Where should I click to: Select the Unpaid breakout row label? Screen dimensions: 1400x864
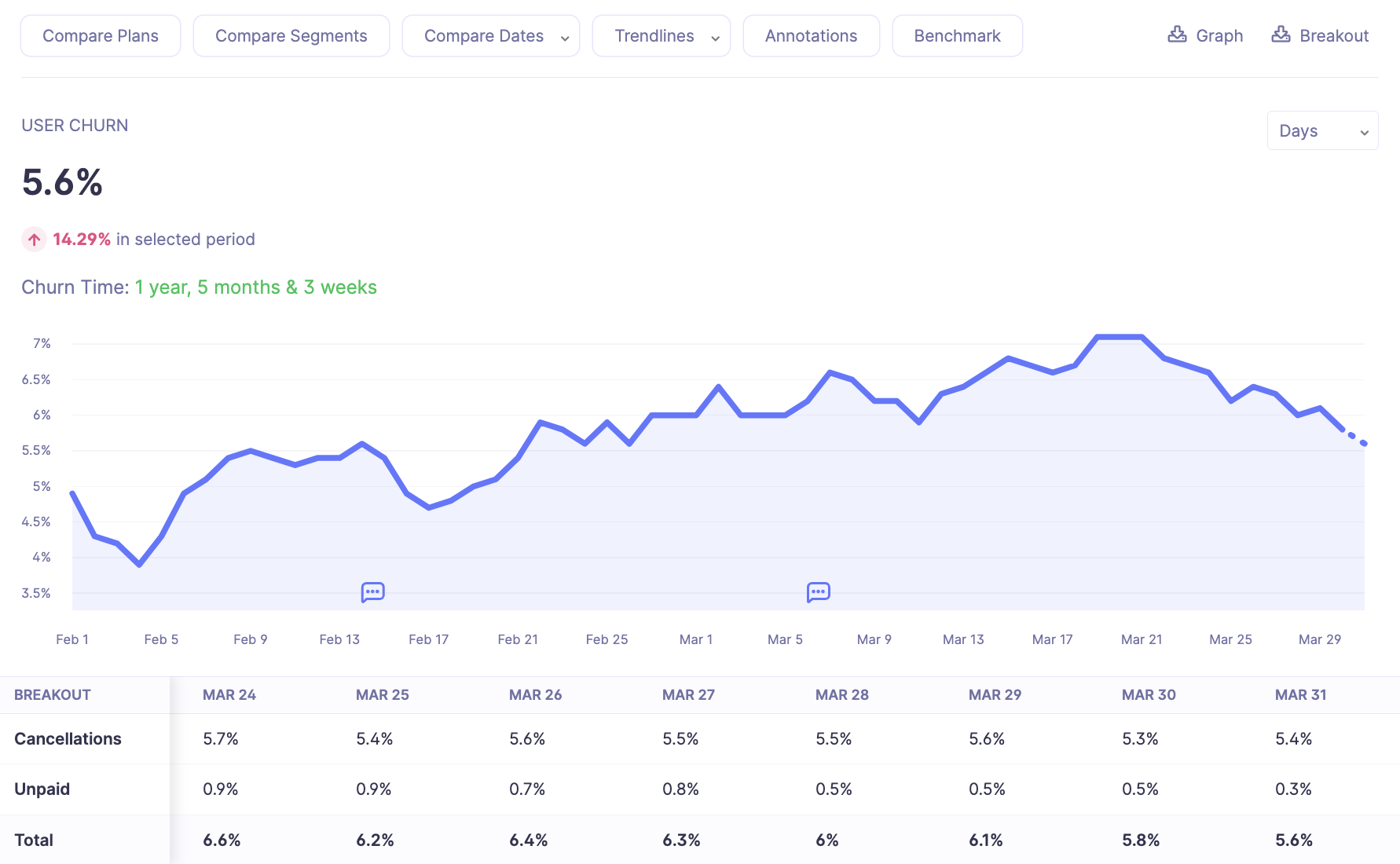tap(42, 789)
